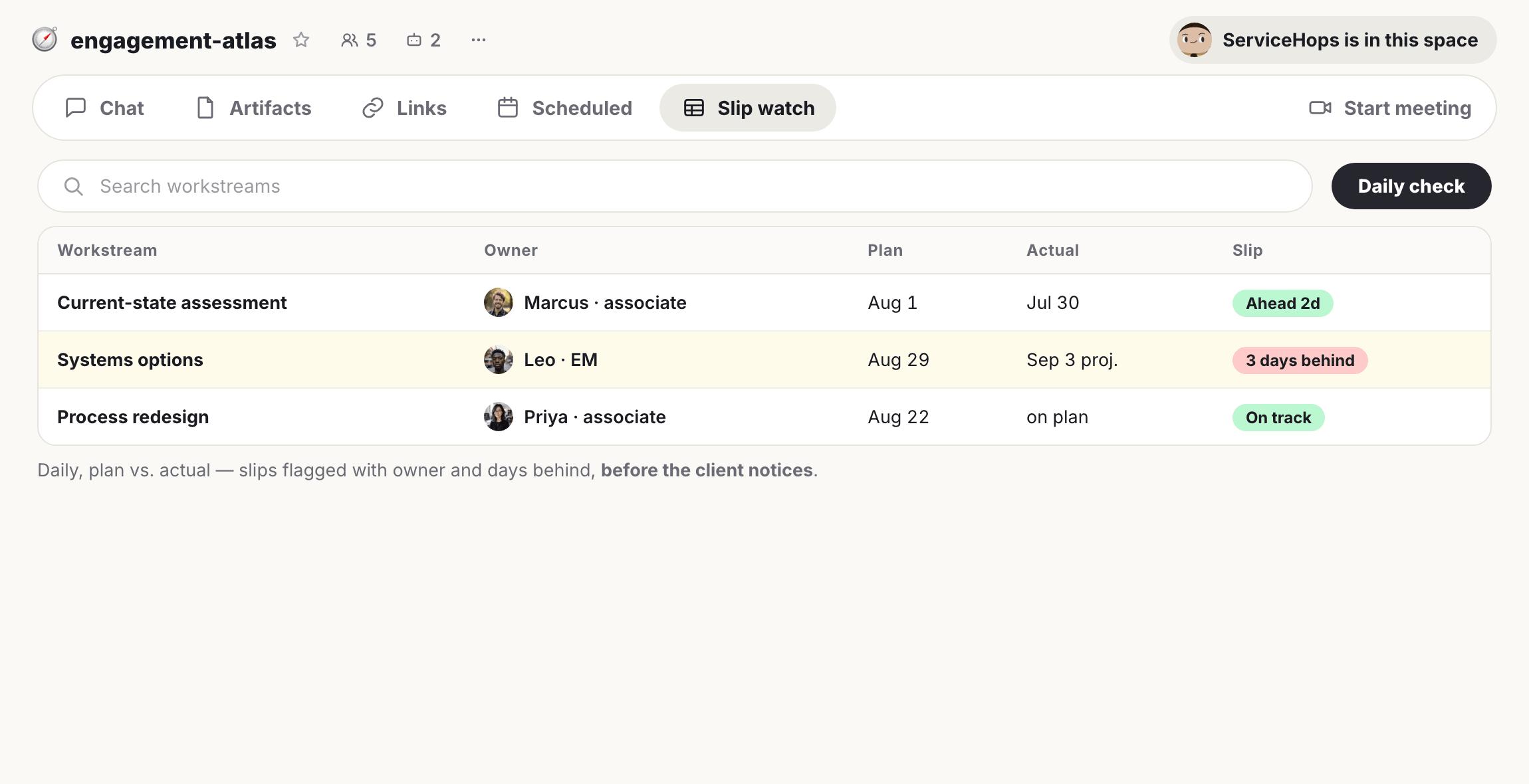Open Systems options workstream
The height and width of the screenshot is (784, 1529).
(130, 360)
